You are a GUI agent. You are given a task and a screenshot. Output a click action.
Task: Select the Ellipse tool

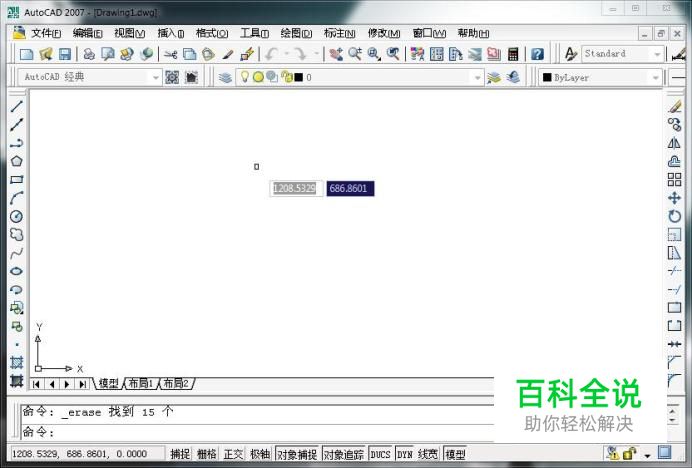click(x=17, y=271)
